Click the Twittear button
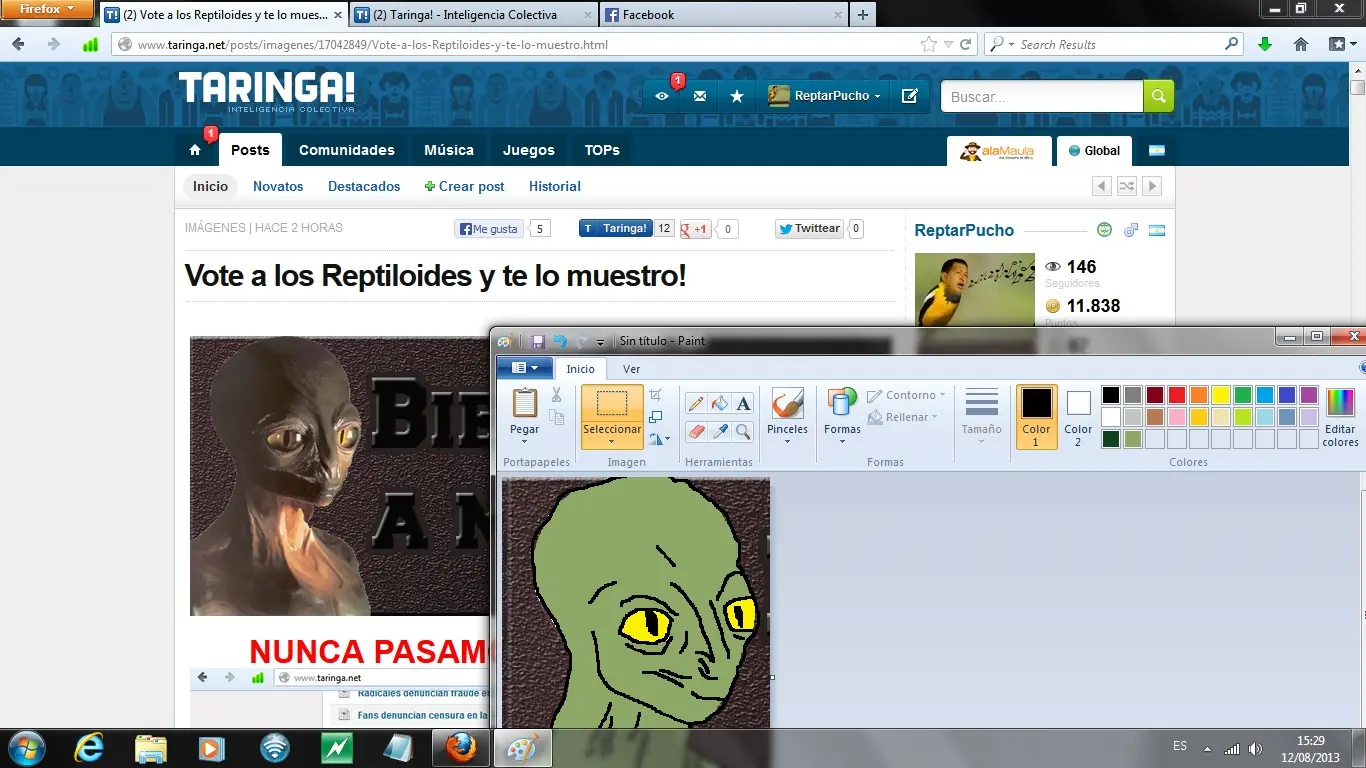 coord(809,229)
